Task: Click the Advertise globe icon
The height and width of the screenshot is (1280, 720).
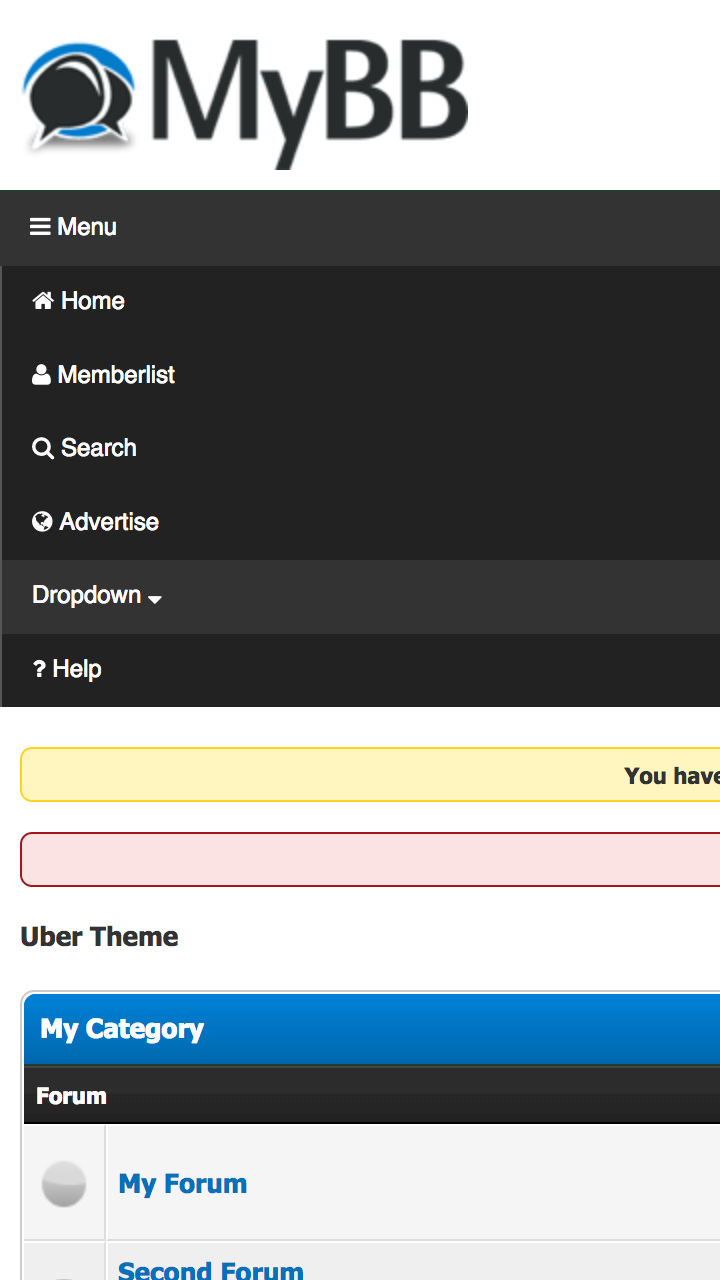Action: pos(42,520)
